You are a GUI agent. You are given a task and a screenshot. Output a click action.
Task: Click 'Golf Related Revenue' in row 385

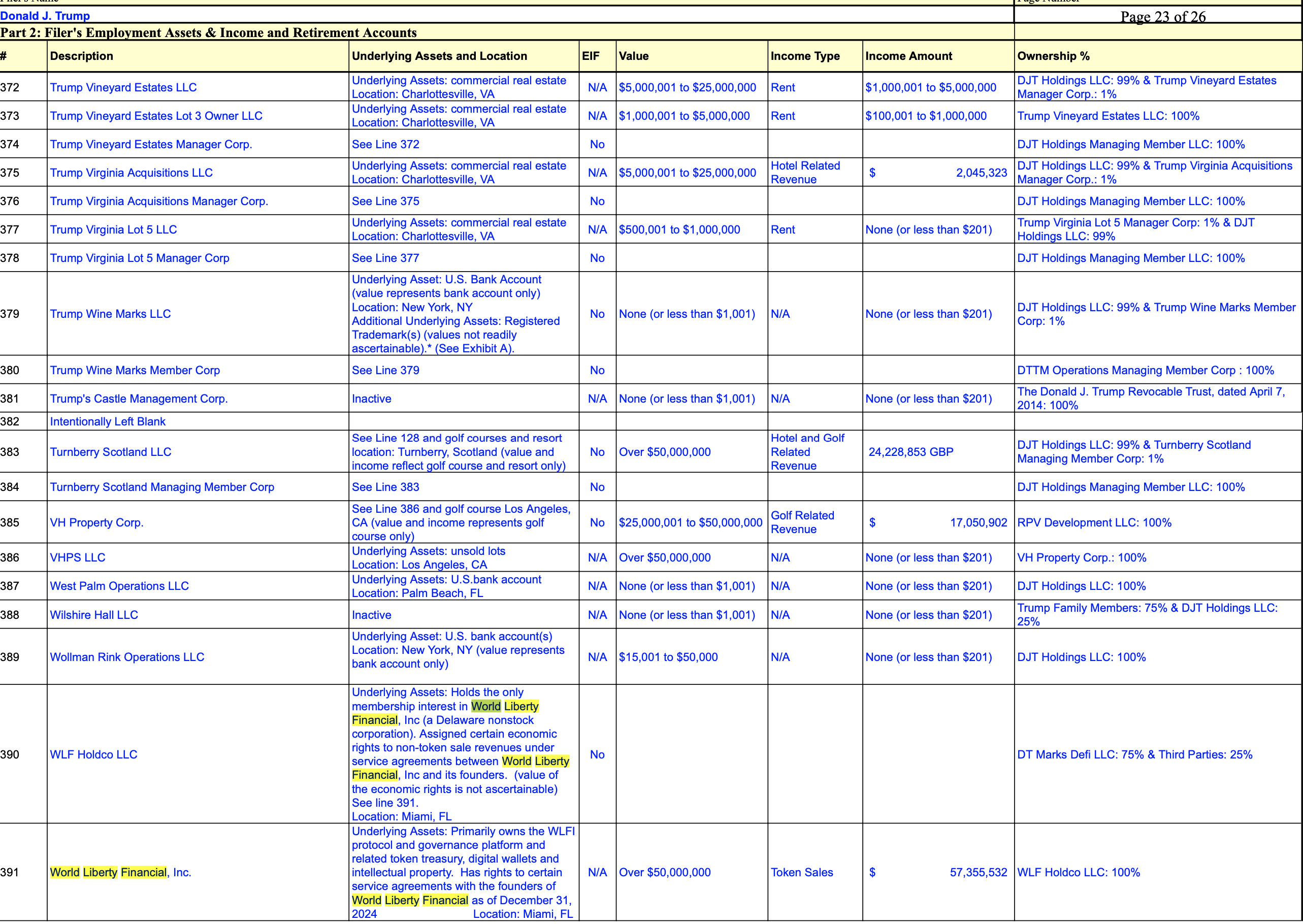802,523
